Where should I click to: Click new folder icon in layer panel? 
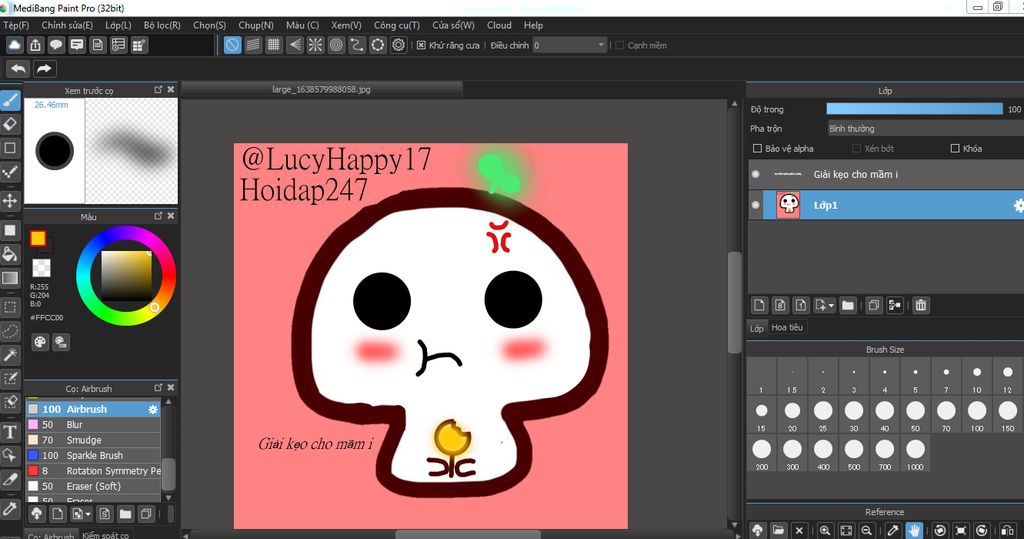[848, 305]
